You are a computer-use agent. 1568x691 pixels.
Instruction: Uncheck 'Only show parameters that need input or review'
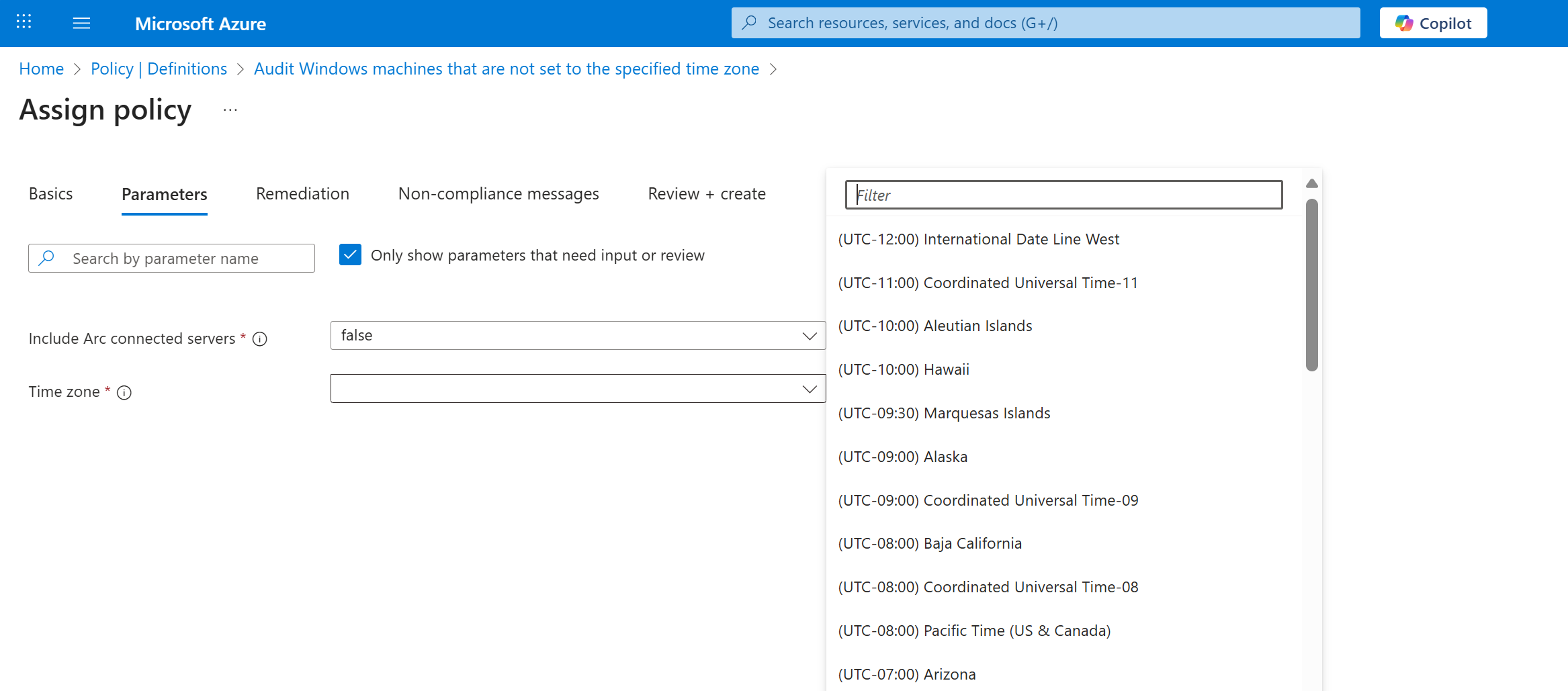pos(350,255)
